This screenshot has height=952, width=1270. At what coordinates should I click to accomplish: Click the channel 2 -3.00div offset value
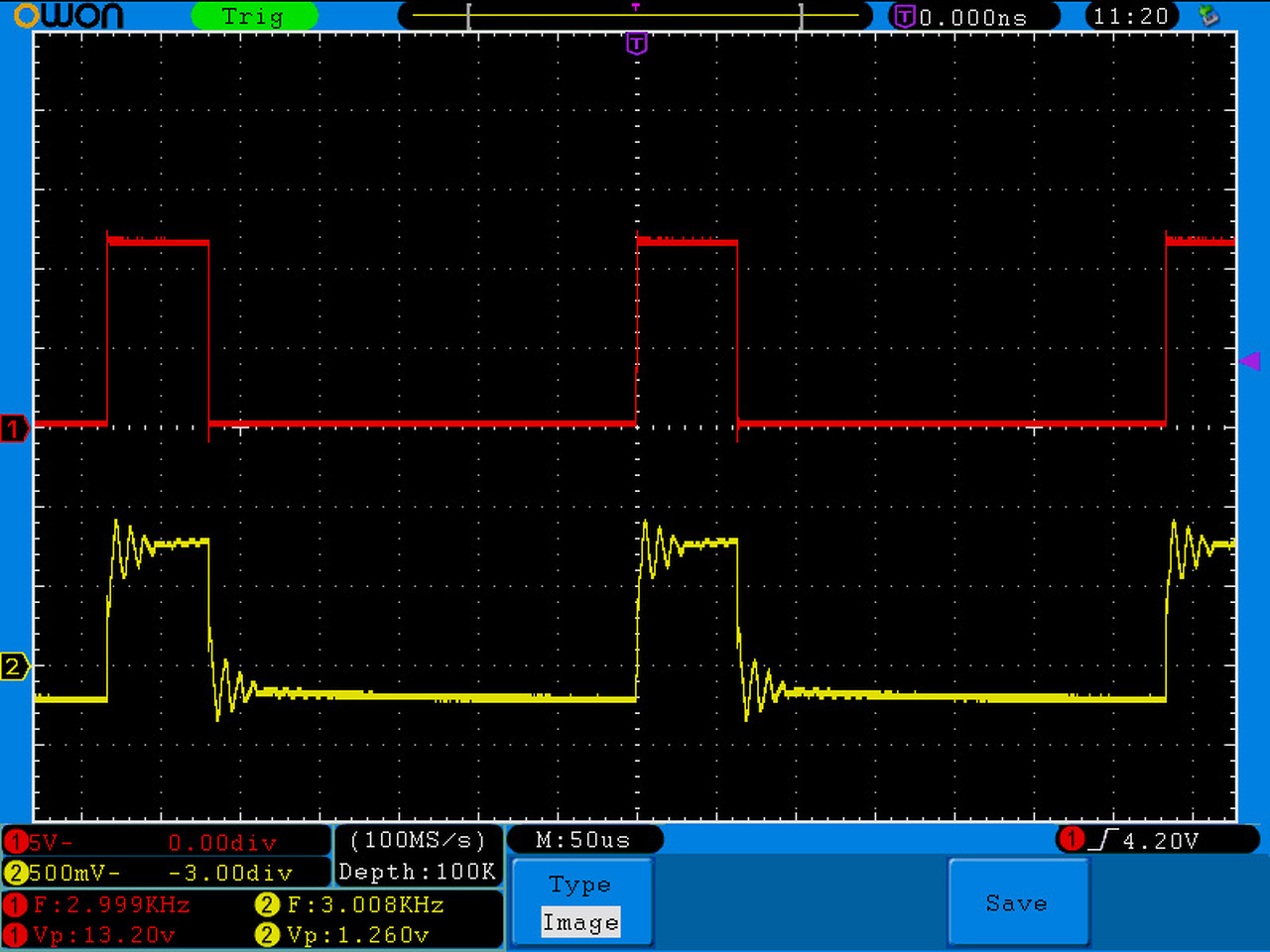[x=230, y=873]
